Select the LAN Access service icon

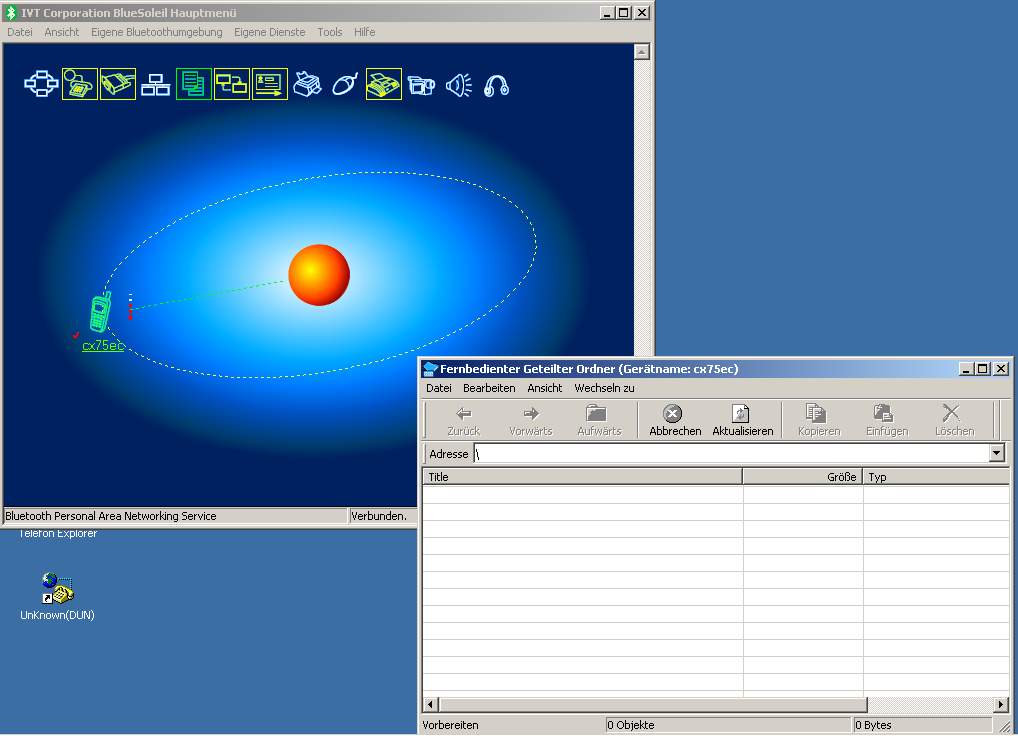click(156, 84)
